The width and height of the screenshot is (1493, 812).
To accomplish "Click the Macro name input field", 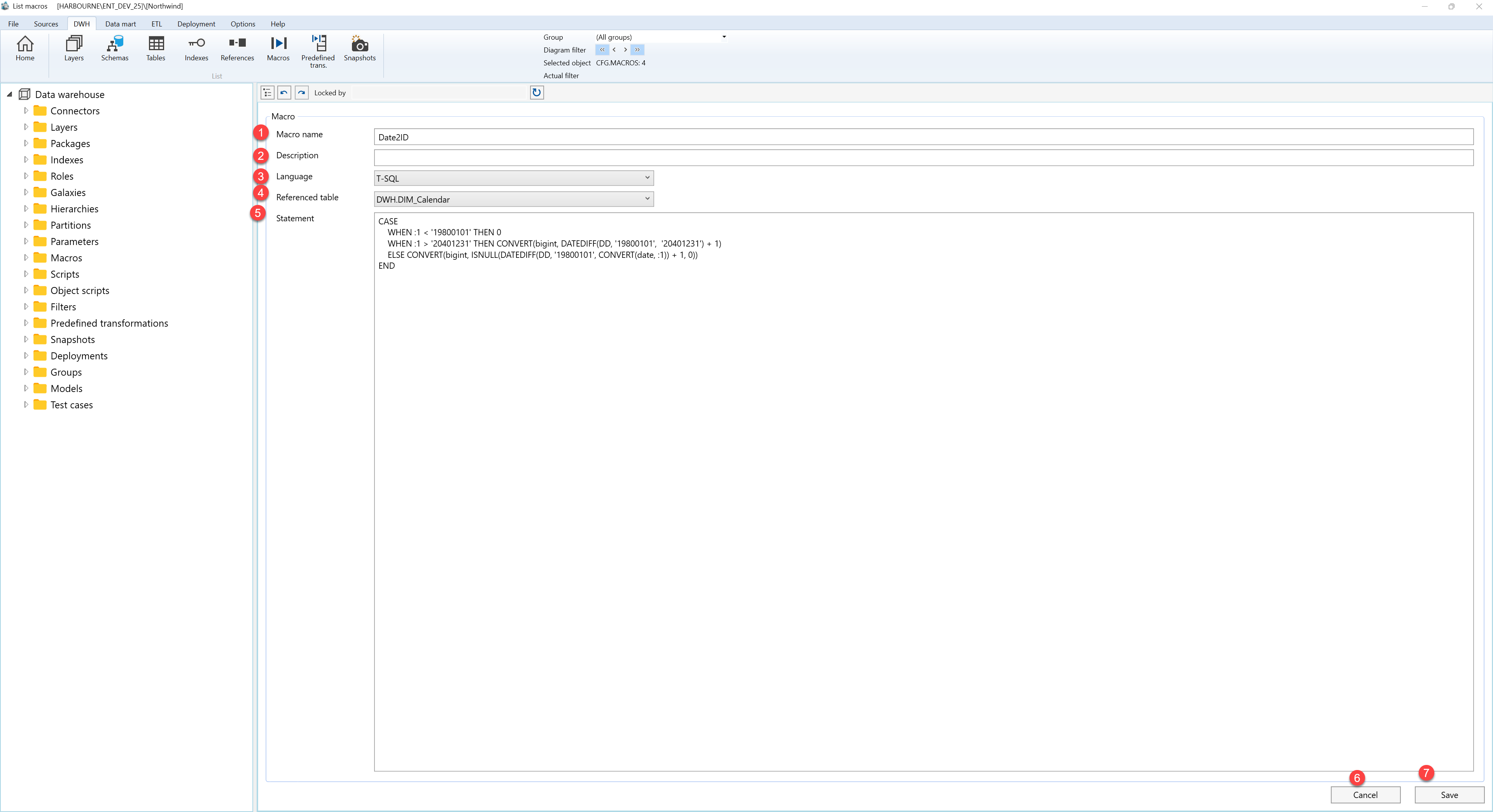I will (x=923, y=137).
